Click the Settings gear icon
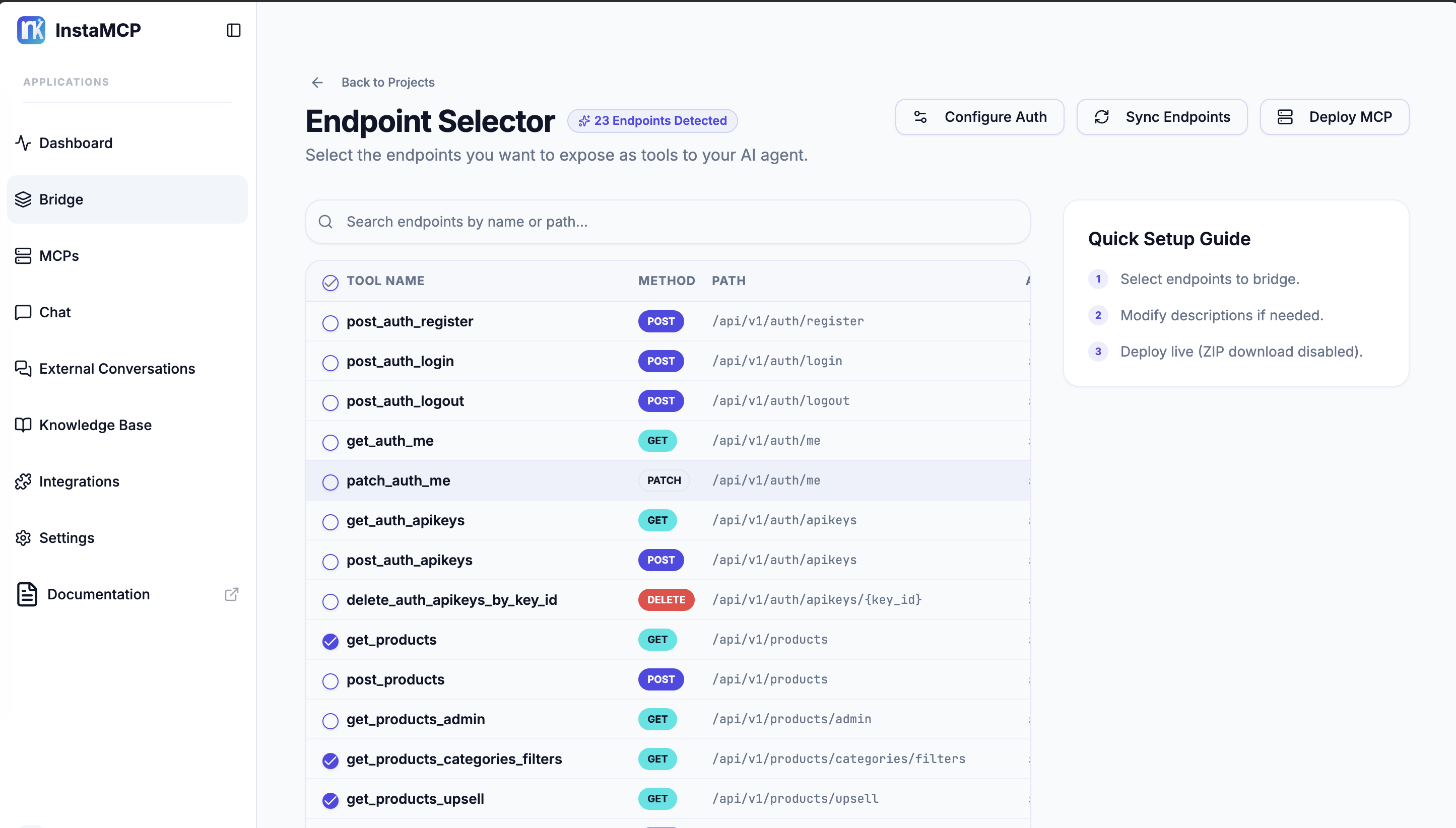This screenshot has height=828, width=1456. 23,538
